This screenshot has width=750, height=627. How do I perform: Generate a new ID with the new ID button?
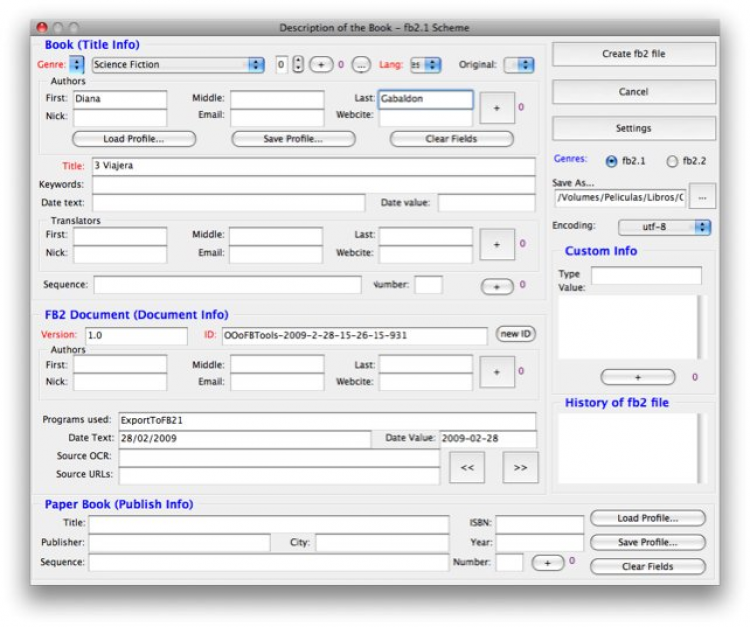(x=516, y=334)
